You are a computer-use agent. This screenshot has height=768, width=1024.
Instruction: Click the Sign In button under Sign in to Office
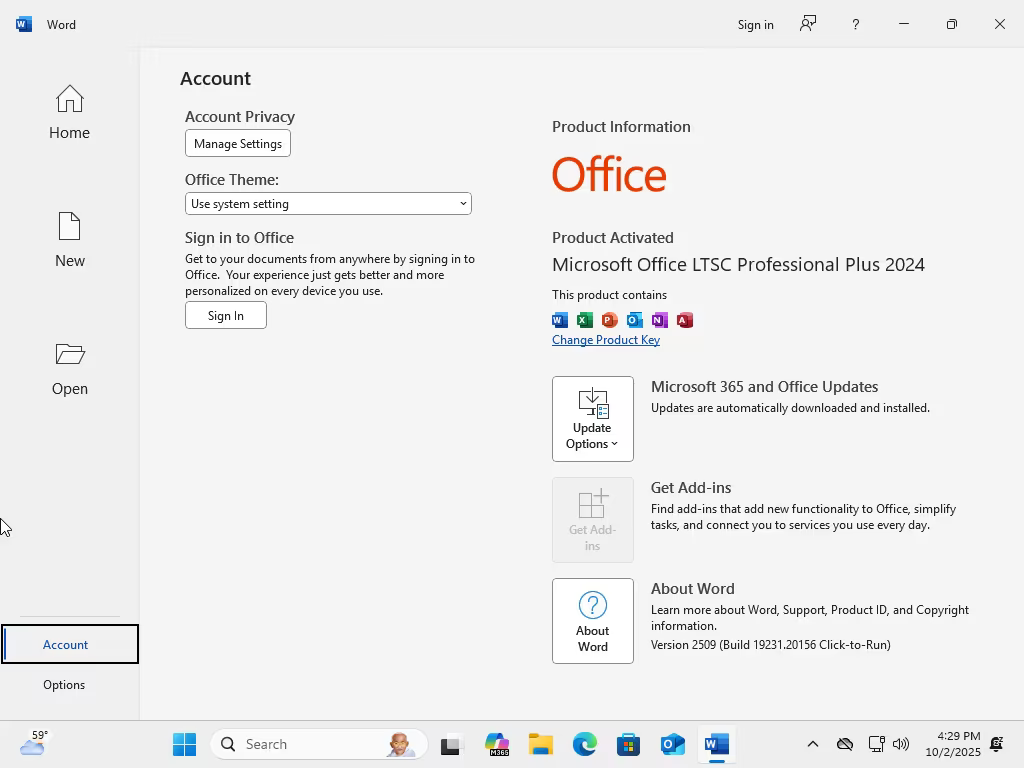pyautogui.click(x=225, y=315)
